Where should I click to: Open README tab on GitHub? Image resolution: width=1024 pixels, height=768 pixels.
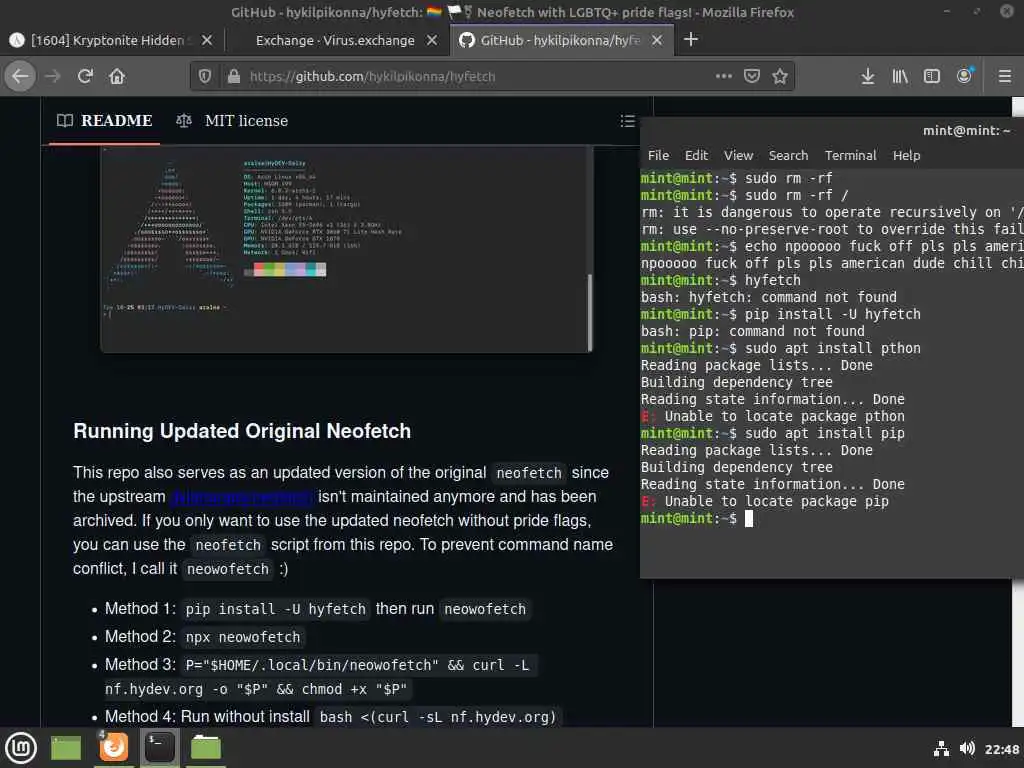coord(104,121)
